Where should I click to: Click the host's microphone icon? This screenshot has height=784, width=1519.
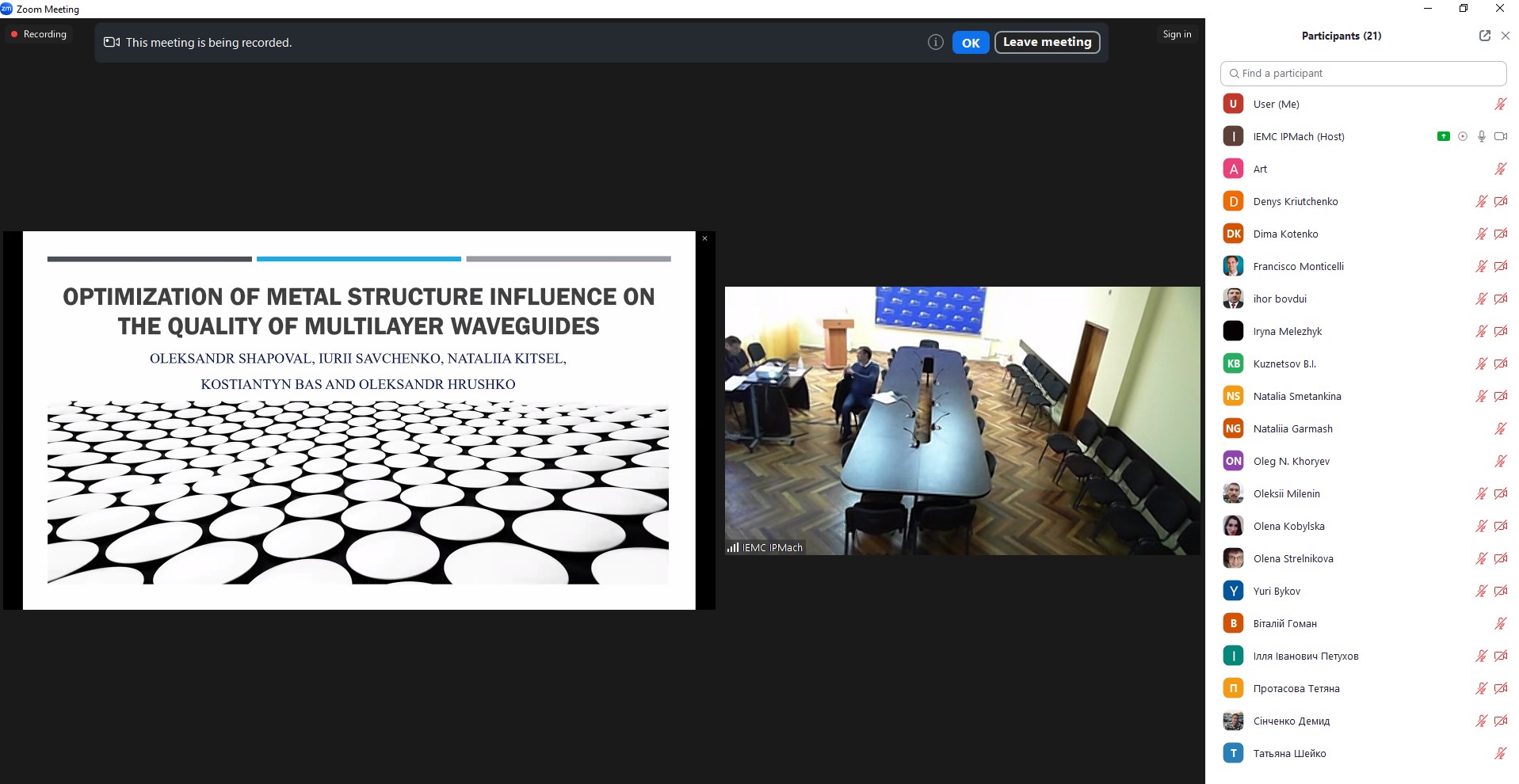(1482, 136)
